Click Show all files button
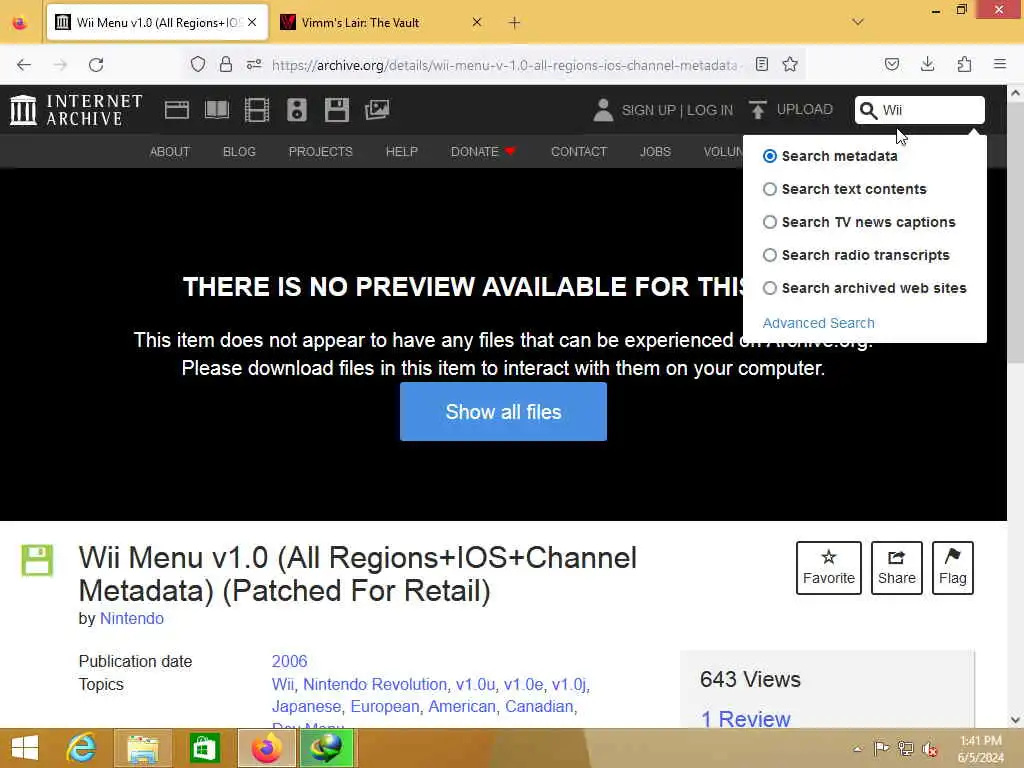The width and height of the screenshot is (1024, 768). [503, 411]
